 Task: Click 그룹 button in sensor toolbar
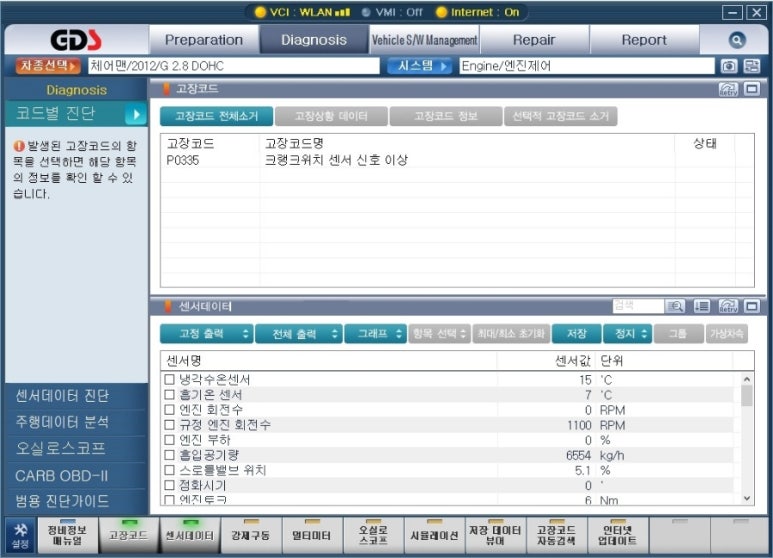[678, 334]
